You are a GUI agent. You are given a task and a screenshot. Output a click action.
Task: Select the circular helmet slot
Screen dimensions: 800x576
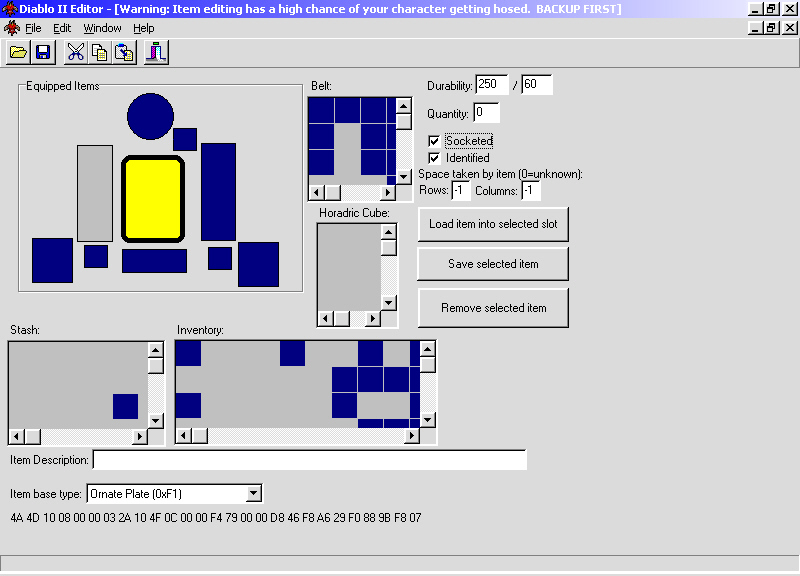[x=151, y=116]
